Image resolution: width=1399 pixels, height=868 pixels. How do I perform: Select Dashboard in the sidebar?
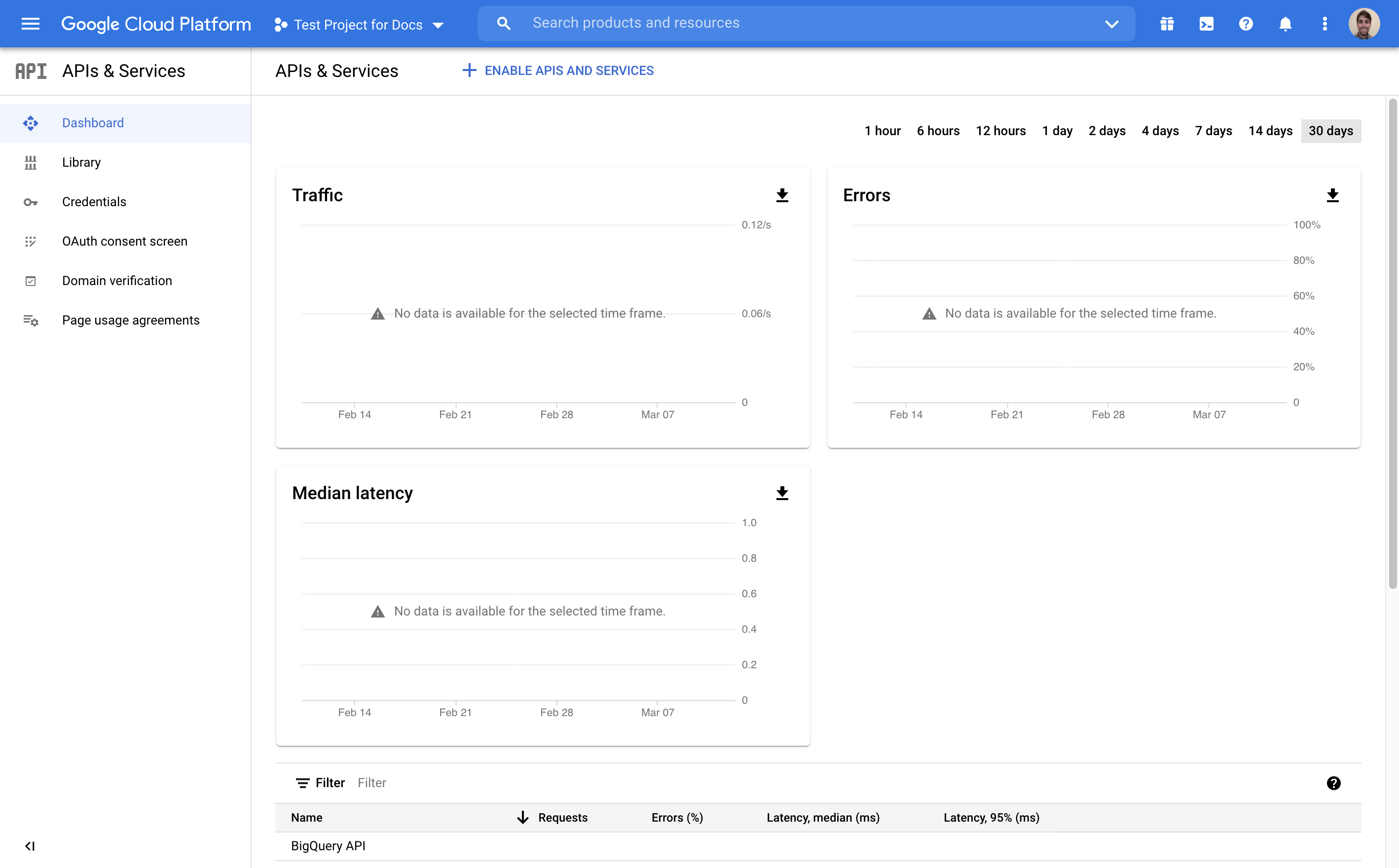coord(125,123)
